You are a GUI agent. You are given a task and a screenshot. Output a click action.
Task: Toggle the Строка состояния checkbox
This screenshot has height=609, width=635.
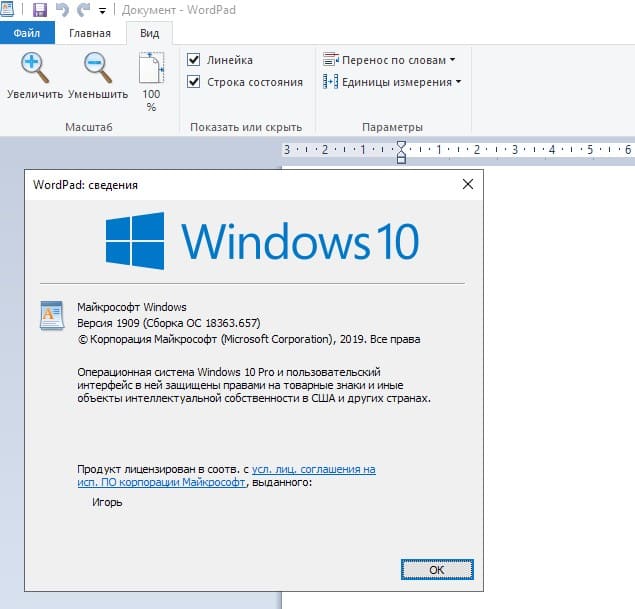194,82
